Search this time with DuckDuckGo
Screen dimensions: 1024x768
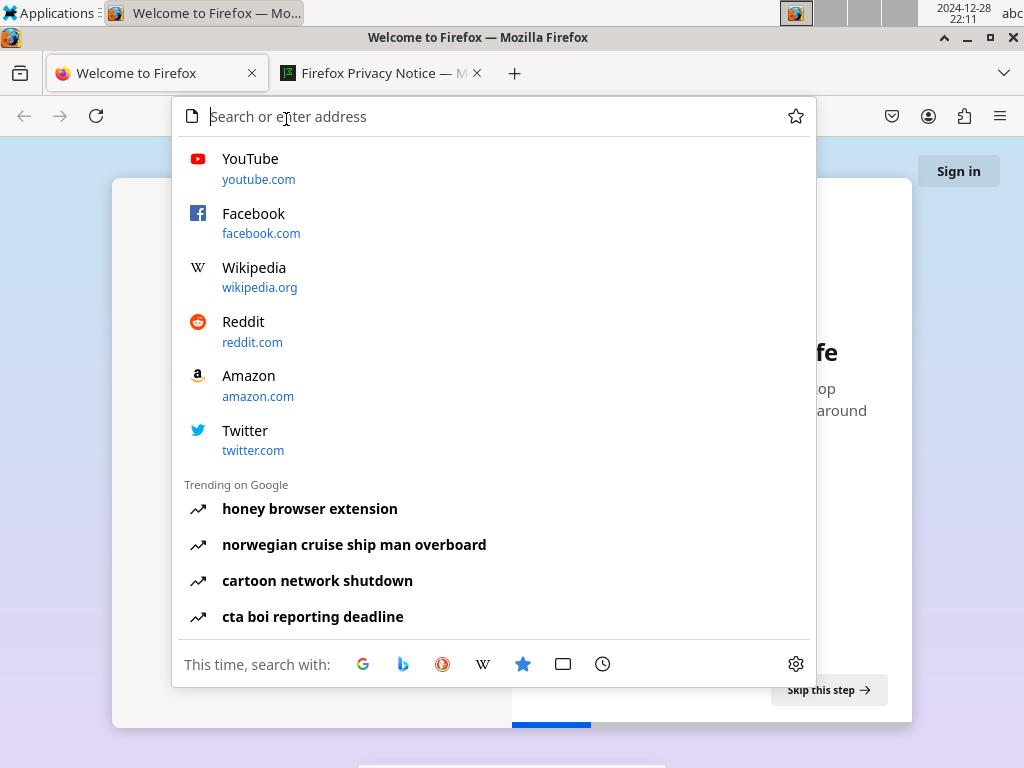click(x=443, y=664)
